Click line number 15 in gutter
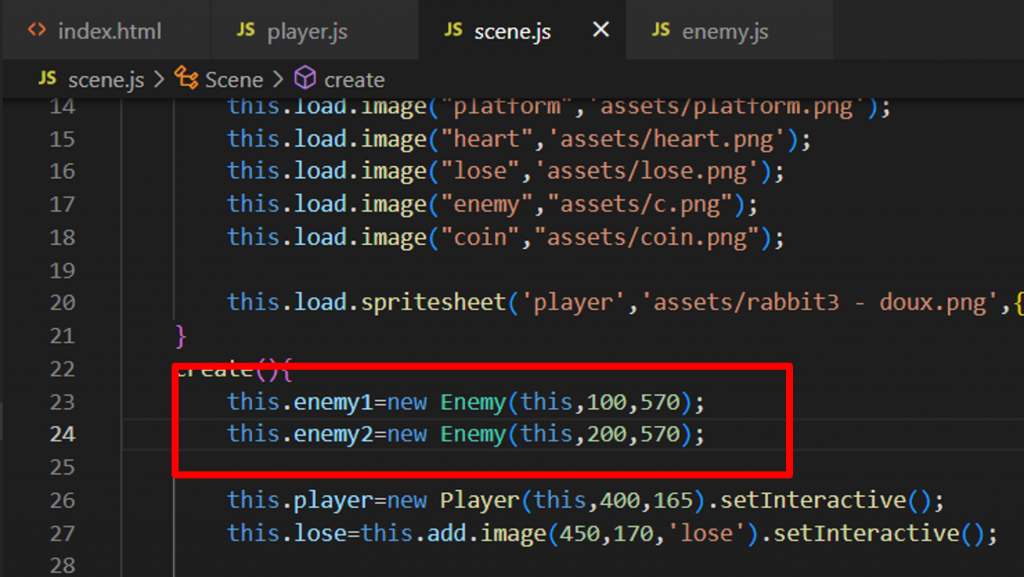1024x577 pixels. 63,139
